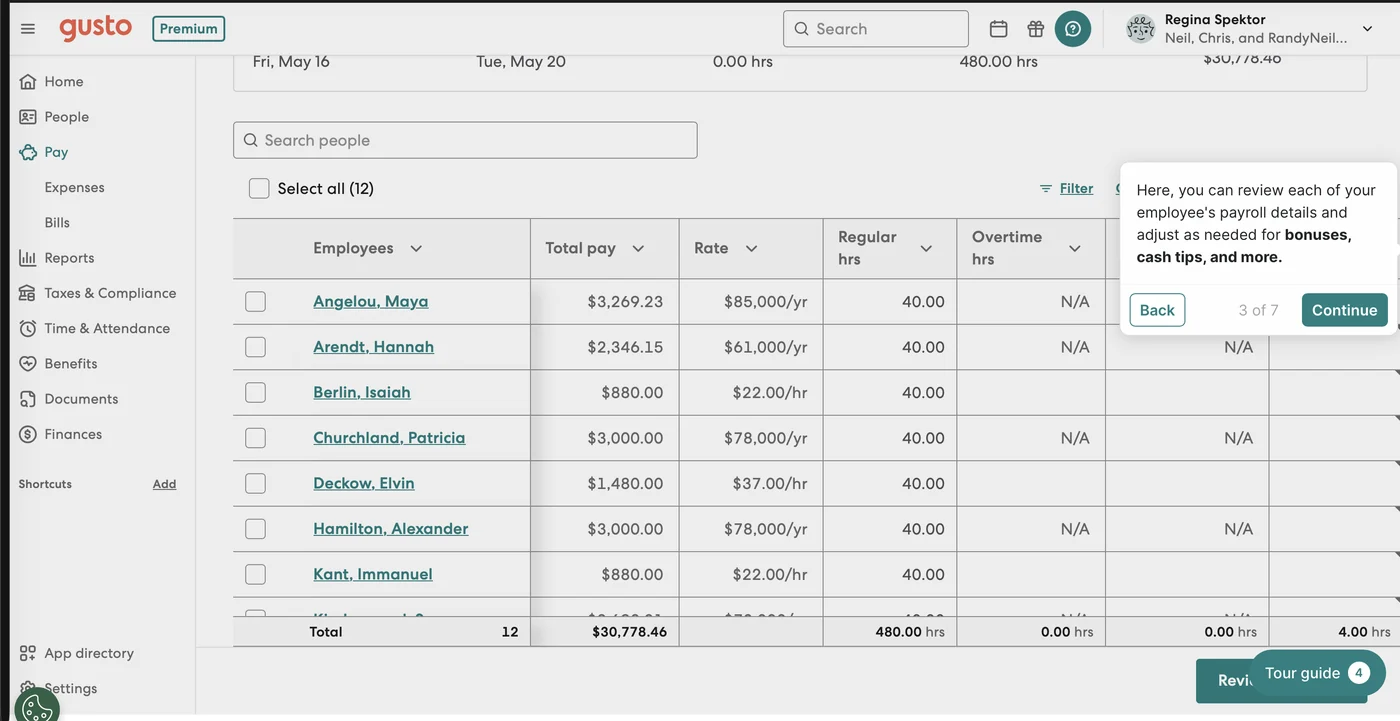This screenshot has height=721, width=1400.
Task: Go to Home in the sidebar
Action: pyautogui.click(x=64, y=82)
